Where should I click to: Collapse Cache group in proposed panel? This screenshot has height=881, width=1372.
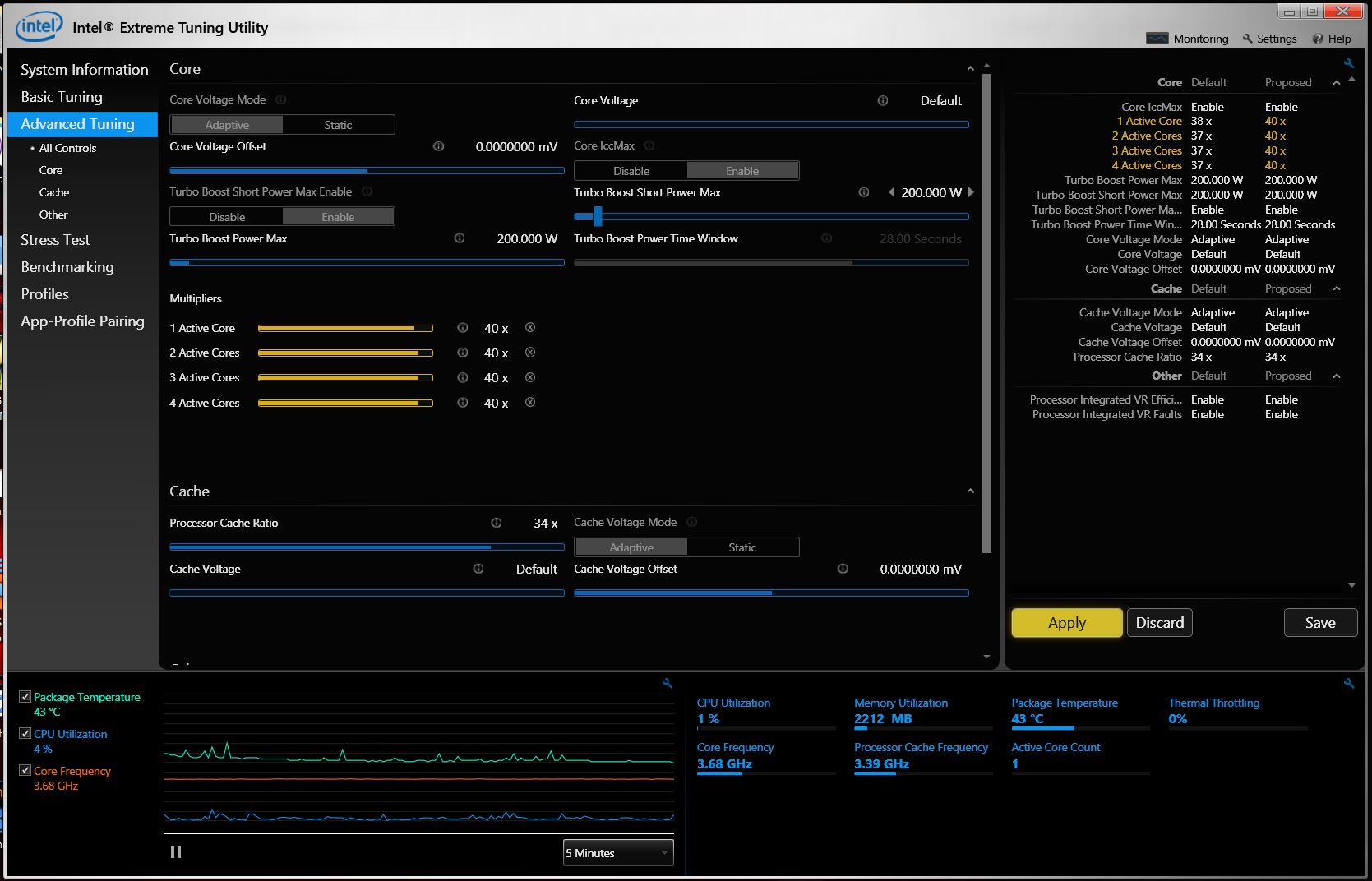click(x=1336, y=288)
